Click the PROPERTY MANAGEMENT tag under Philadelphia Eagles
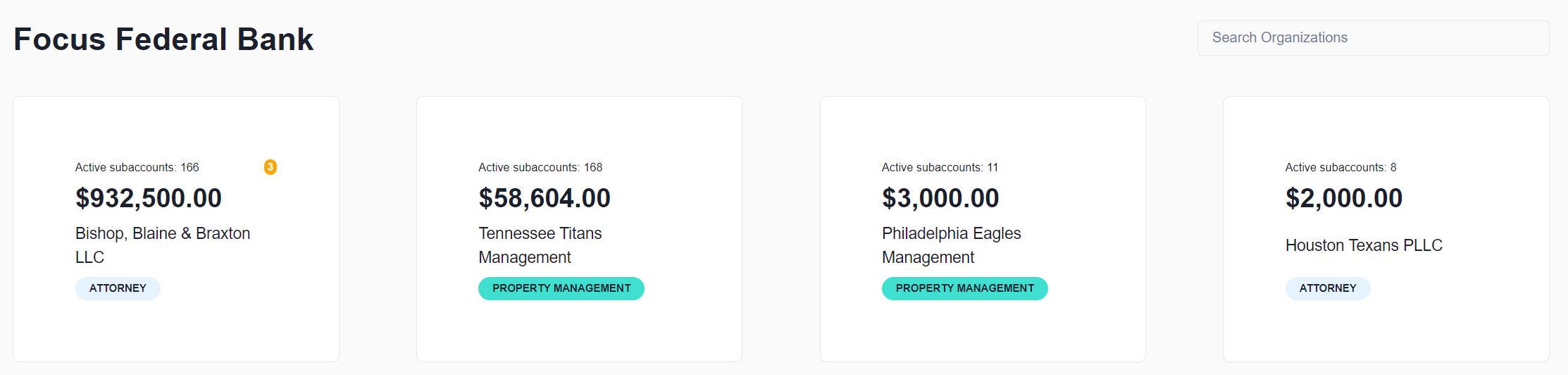The image size is (1568, 375). pyautogui.click(x=965, y=288)
